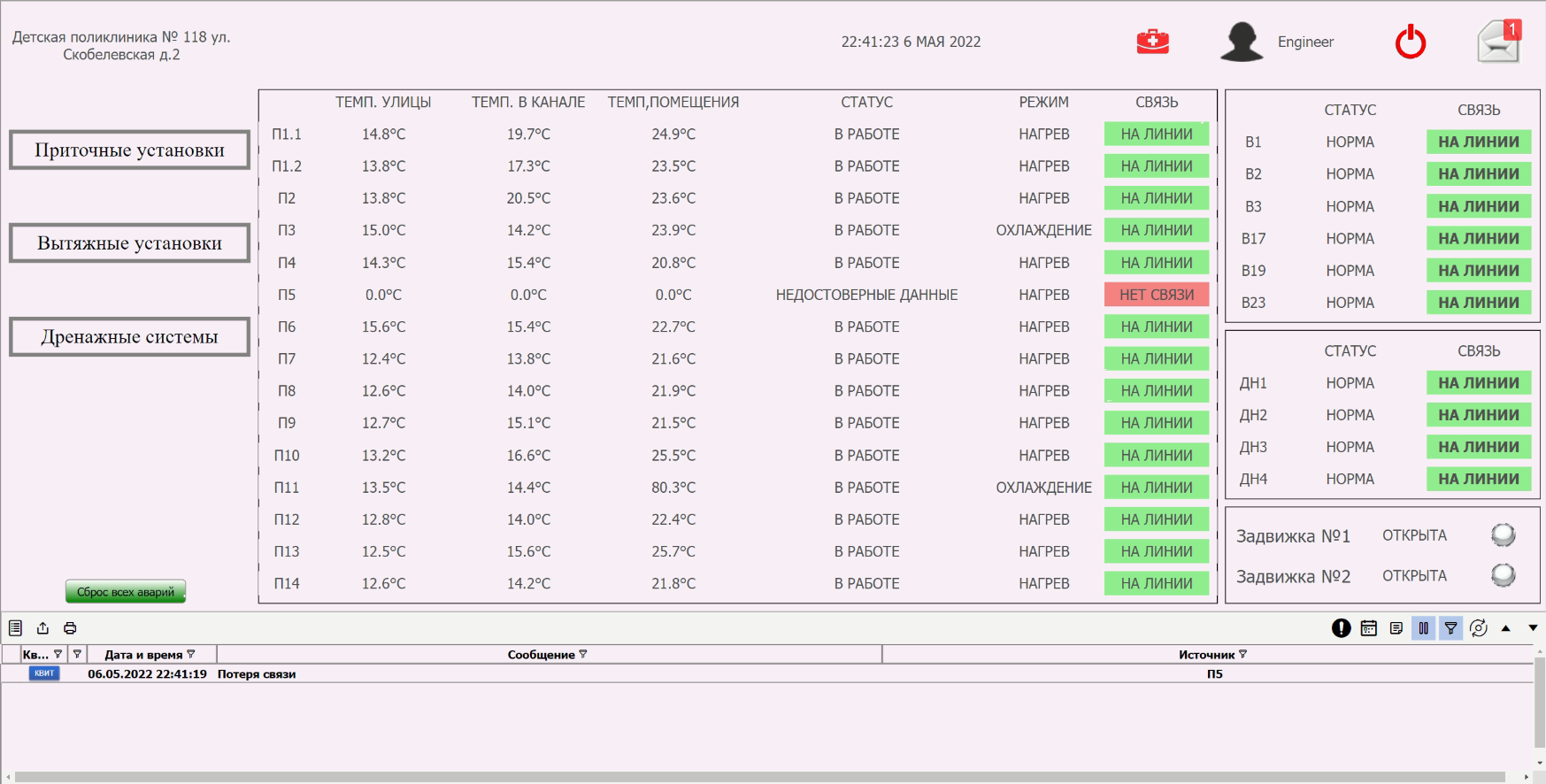1546x784 pixels.
Task: Click the Задвижка №1 label
Action: click(x=1293, y=535)
